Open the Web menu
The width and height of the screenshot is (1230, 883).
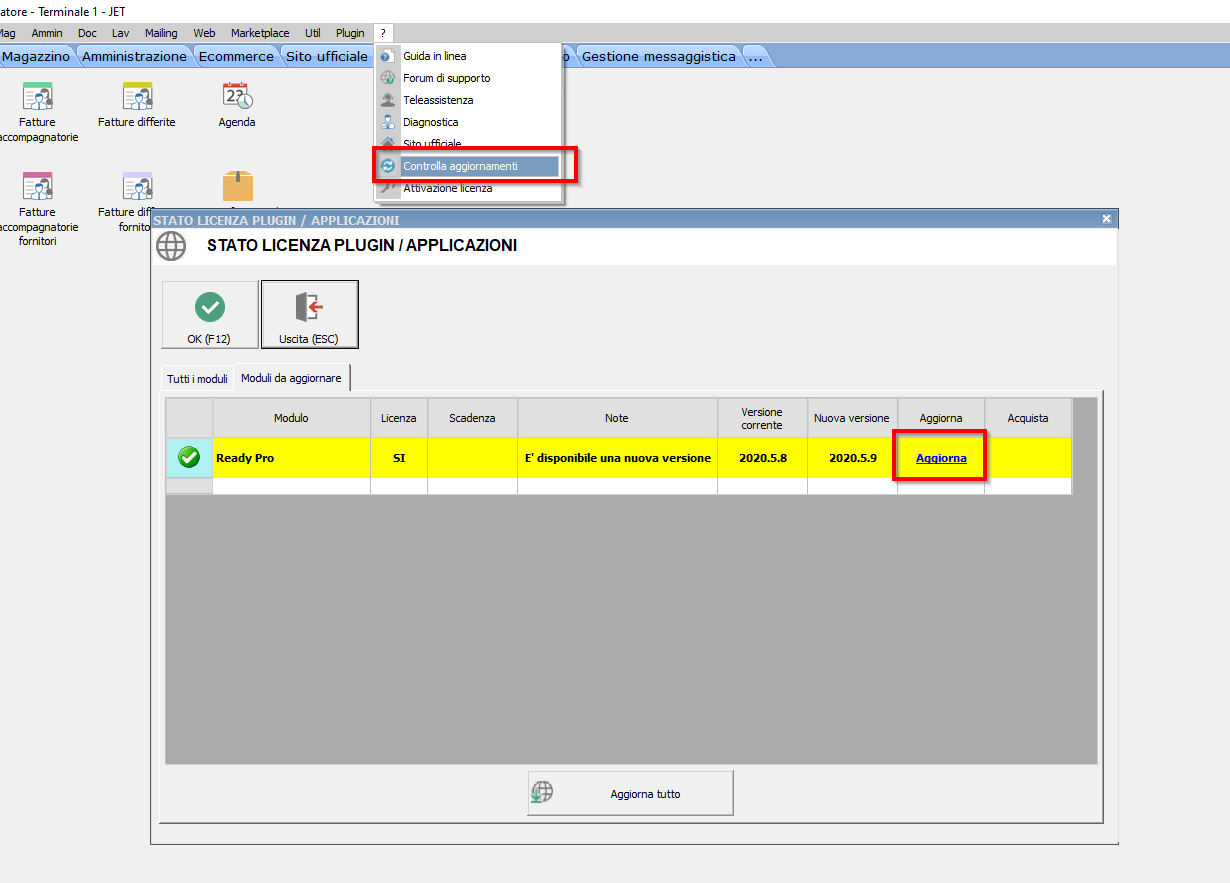point(204,33)
